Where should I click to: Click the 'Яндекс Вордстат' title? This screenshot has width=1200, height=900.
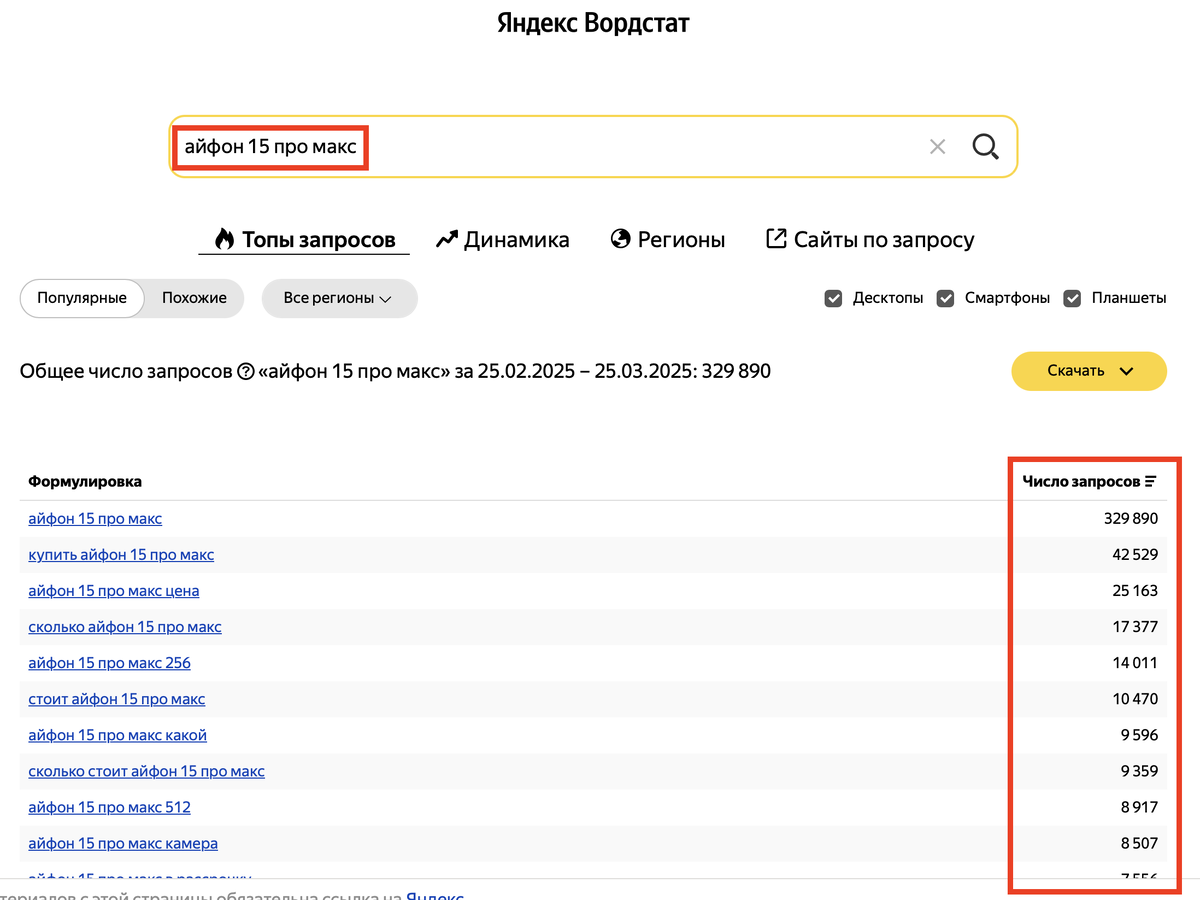tap(594, 23)
